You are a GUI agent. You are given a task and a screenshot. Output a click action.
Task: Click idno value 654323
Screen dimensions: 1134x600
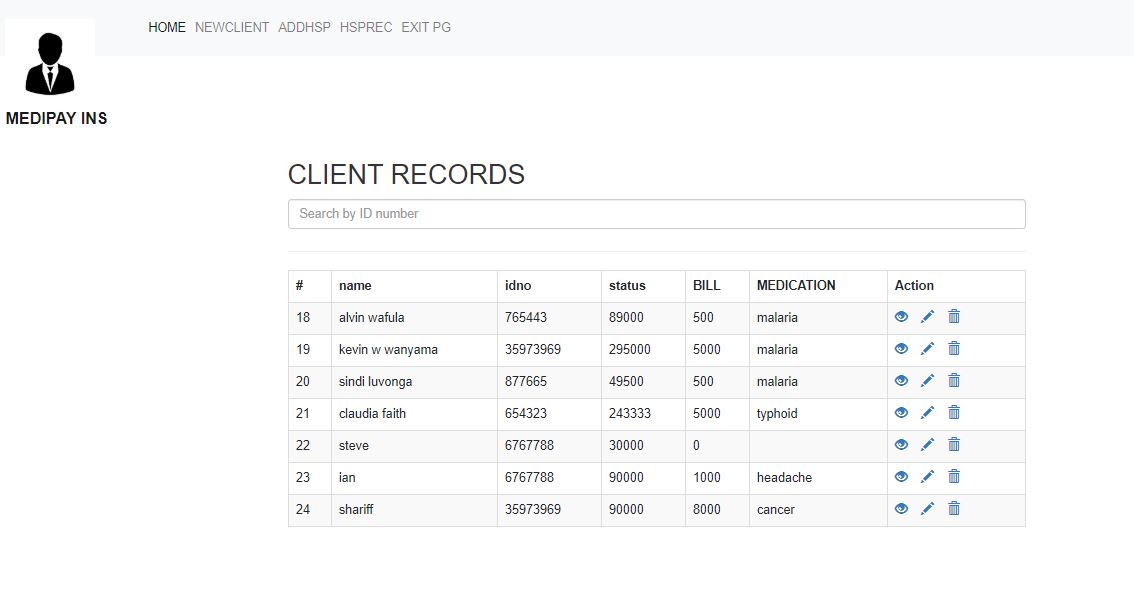[526, 413]
